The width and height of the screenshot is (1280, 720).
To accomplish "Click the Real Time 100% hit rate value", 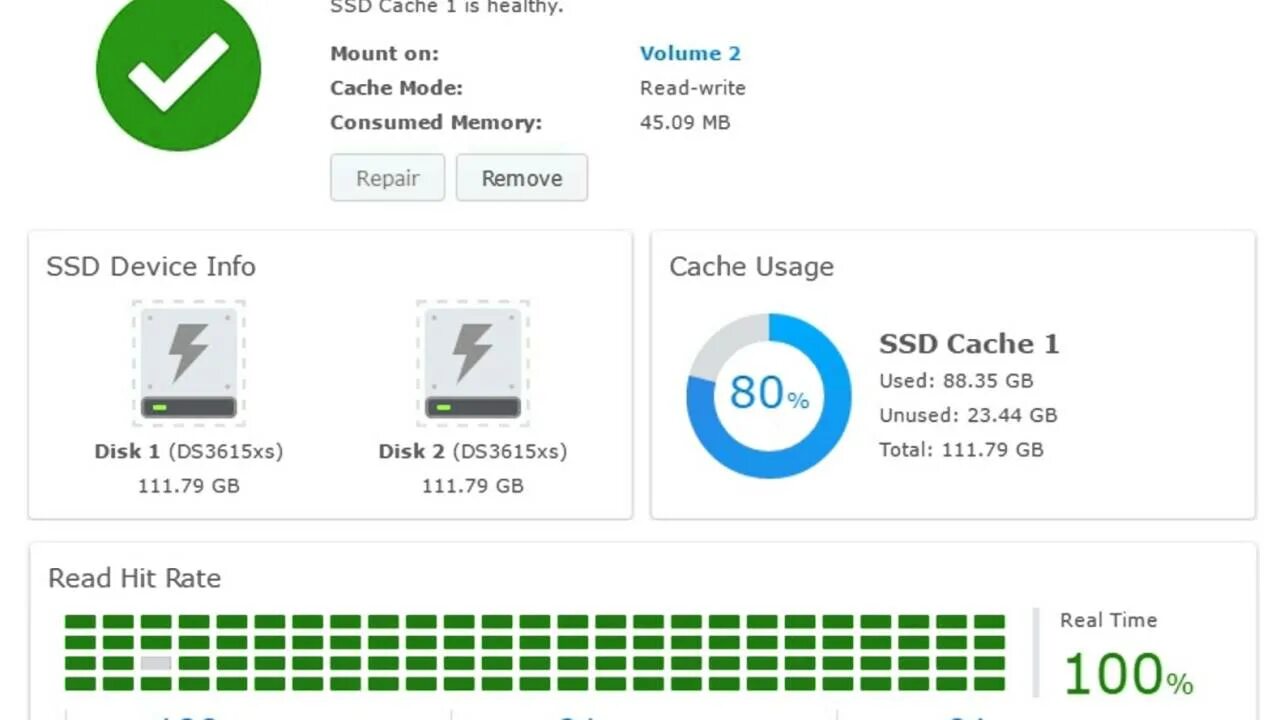I will click(1128, 674).
